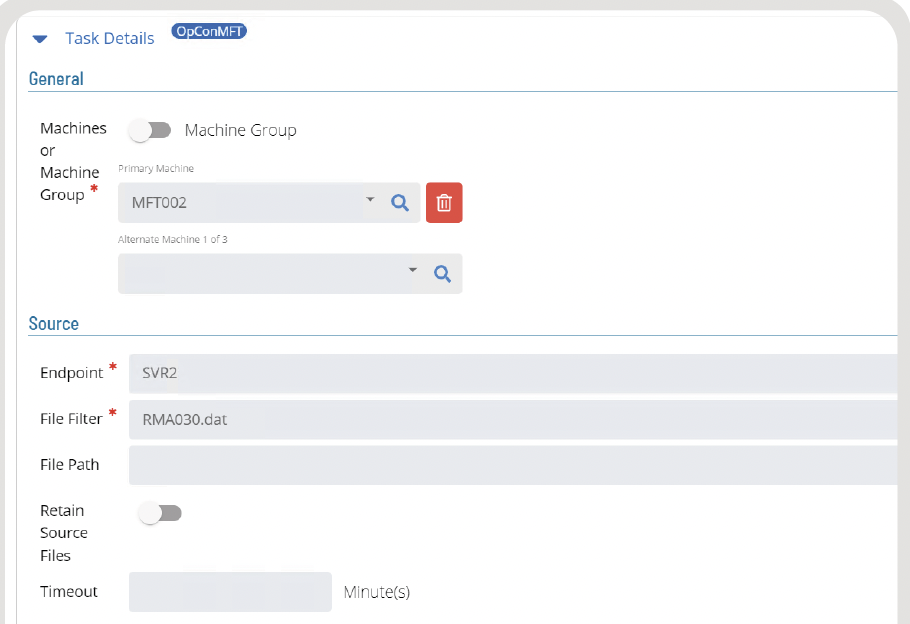The width and height of the screenshot is (910, 624).
Task: Click the empty Alternate Machine combo box
Action: 290,273
